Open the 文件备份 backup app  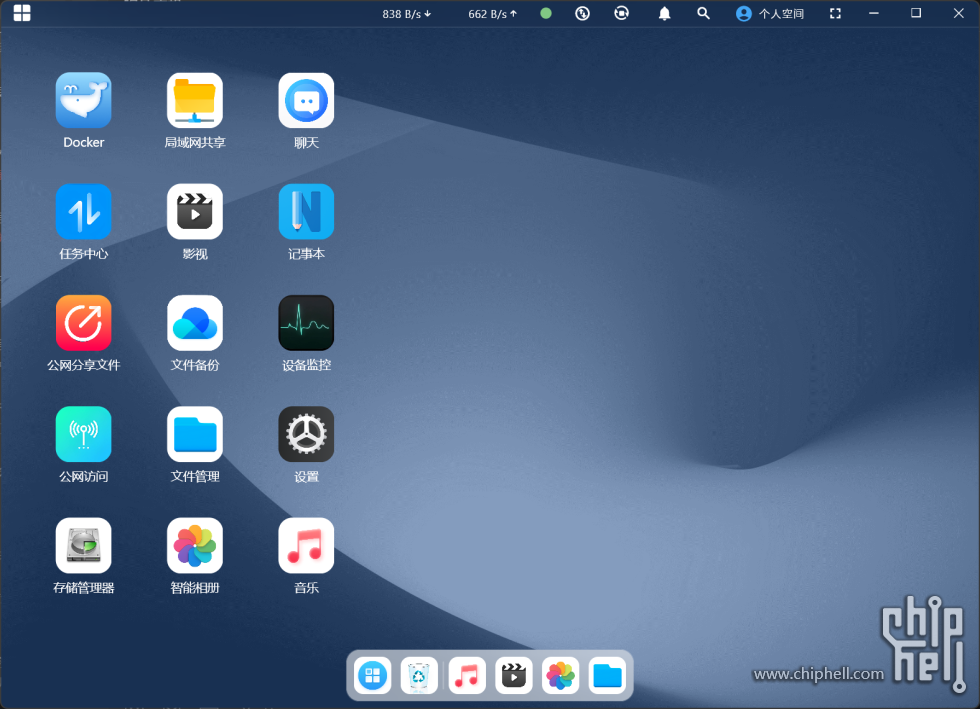point(195,323)
